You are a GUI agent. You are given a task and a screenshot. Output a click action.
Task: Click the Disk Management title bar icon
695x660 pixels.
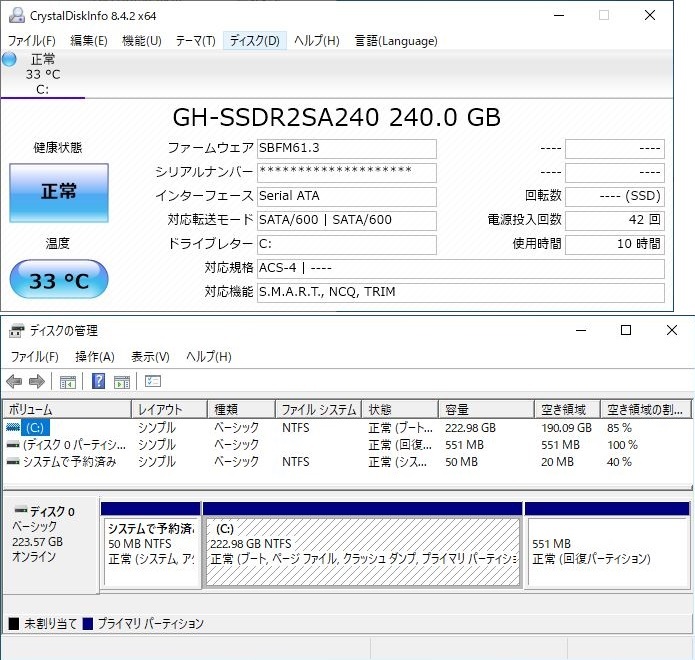tap(17, 331)
